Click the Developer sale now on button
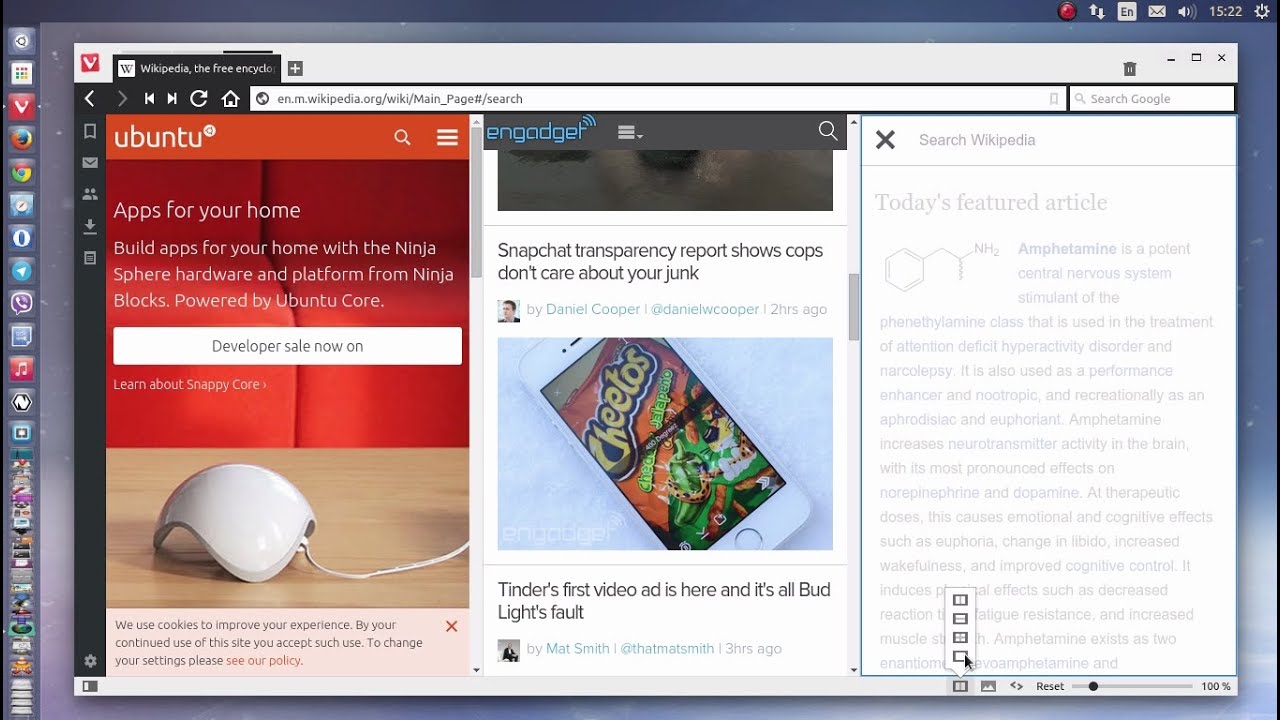Image resolution: width=1280 pixels, height=720 pixels. click(x=288, y=346)
